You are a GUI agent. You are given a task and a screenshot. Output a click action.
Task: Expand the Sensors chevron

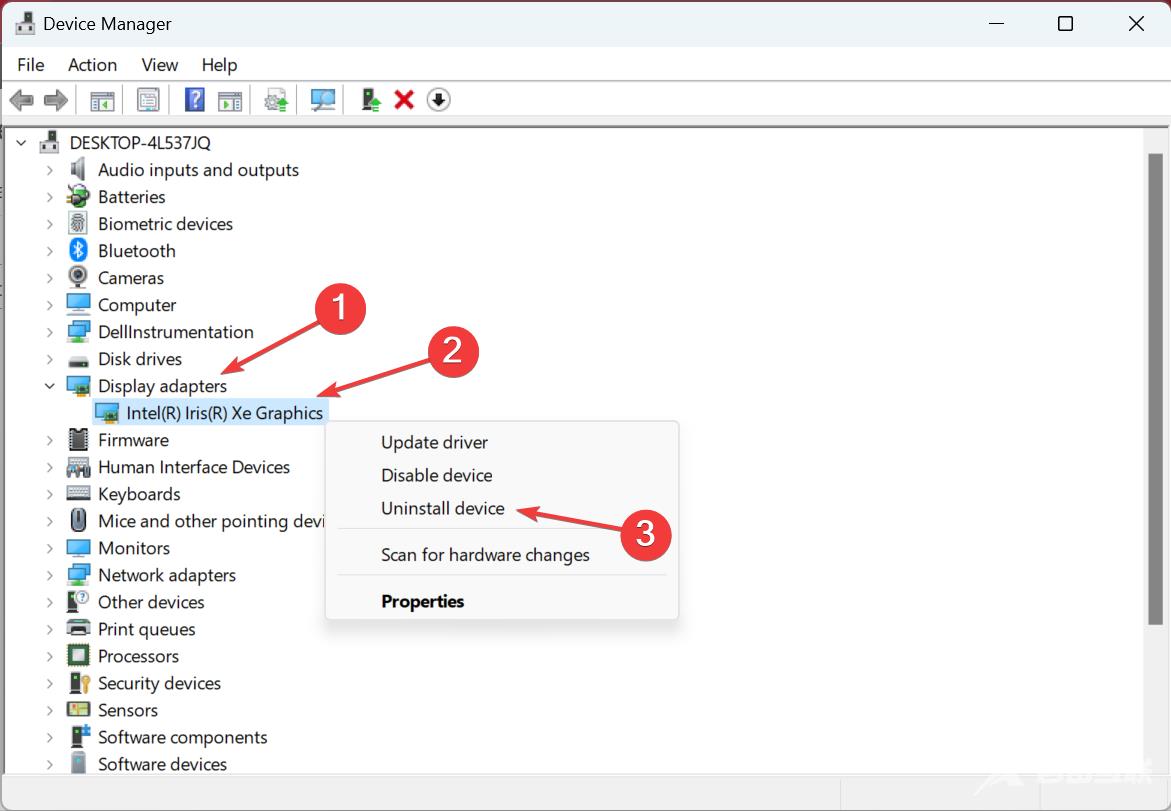[49, 710]
